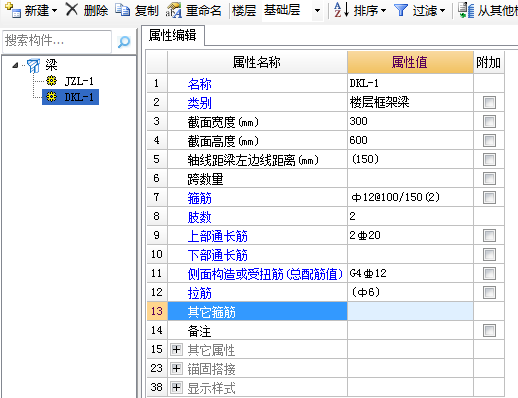Click the 拉筋 property link
The width and height of the screenshot is (518, 398).
(x=199, y=293)
